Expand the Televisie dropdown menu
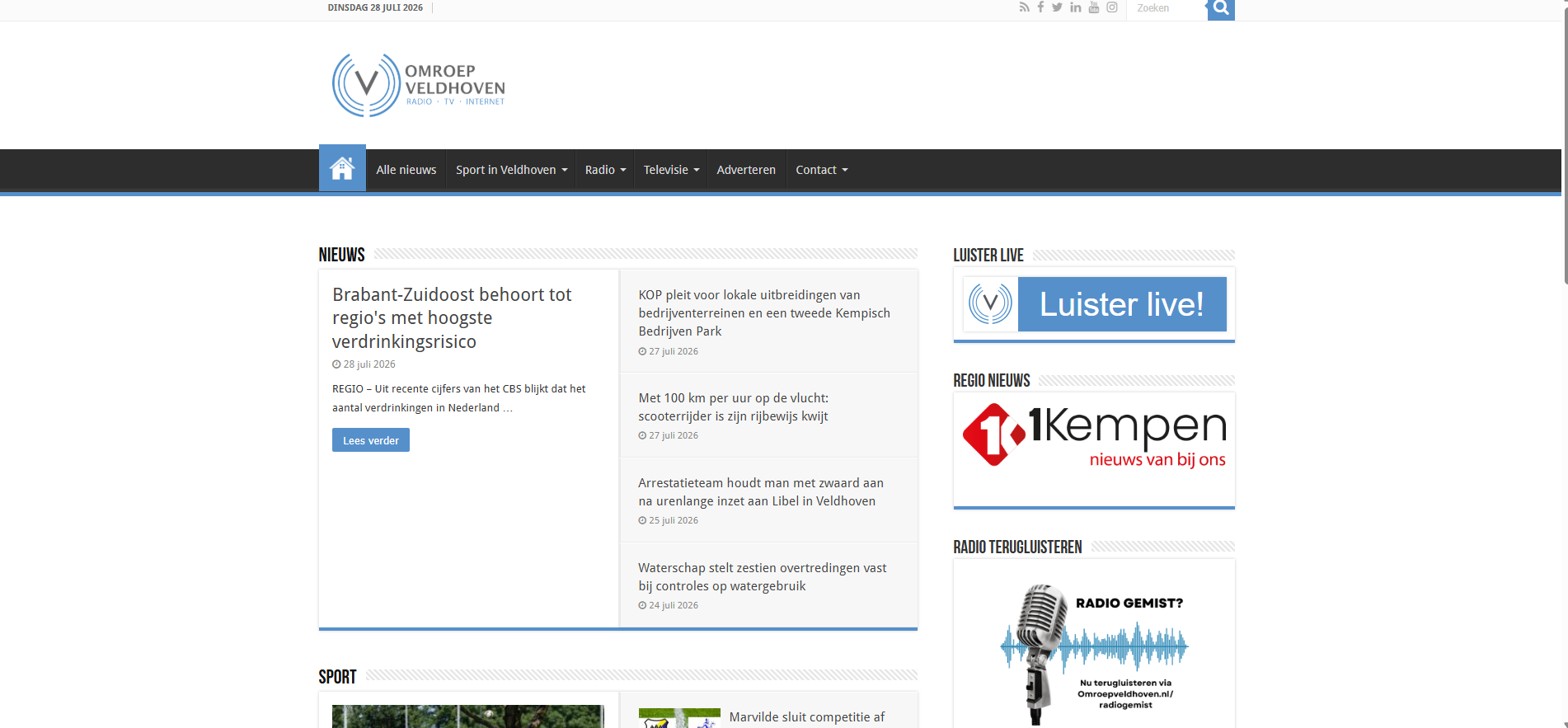This screenshot has height=728, width=1568. tap(671, 170)
